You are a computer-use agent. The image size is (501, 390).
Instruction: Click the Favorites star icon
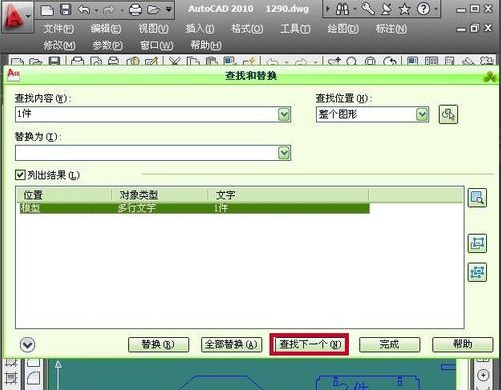click(404, 9)
